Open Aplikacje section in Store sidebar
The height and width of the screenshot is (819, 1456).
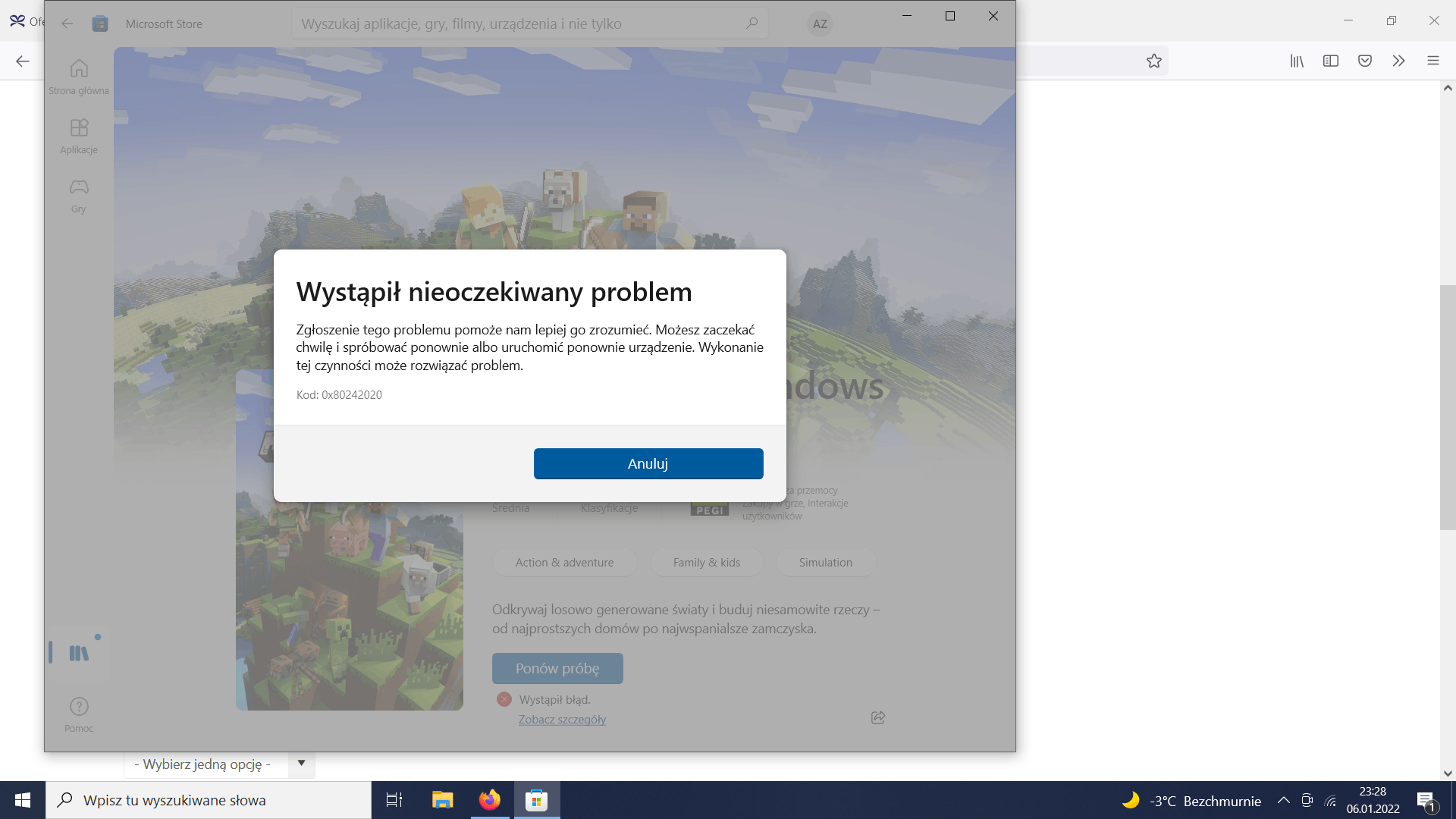point(79,136)
